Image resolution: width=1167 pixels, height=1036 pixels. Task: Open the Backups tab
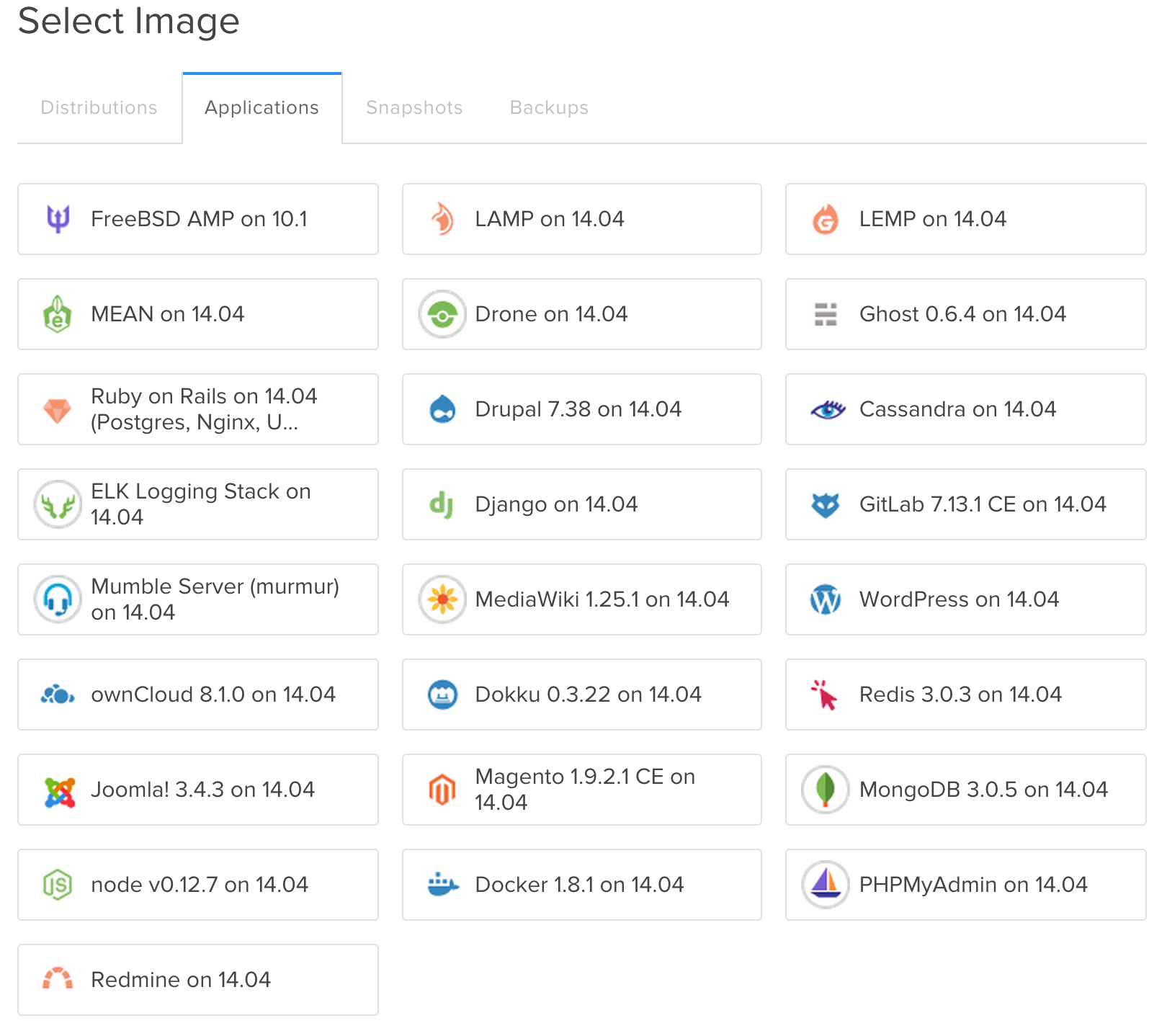(549, 108)
